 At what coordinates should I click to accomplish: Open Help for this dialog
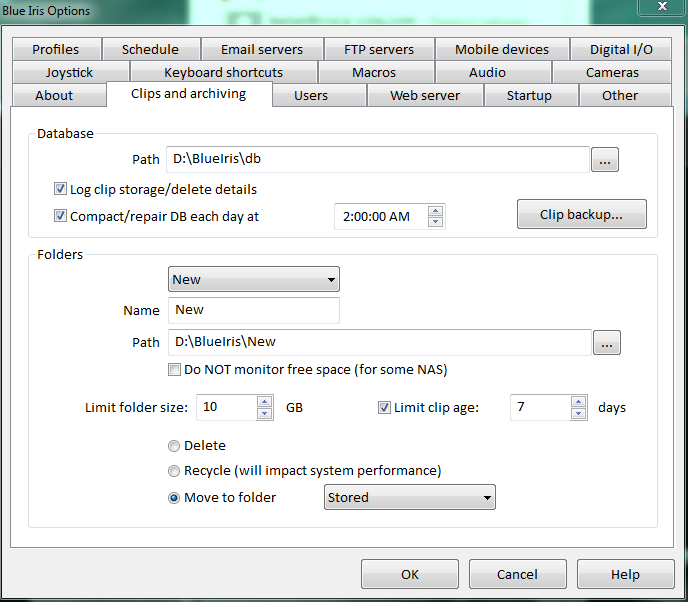626,574
